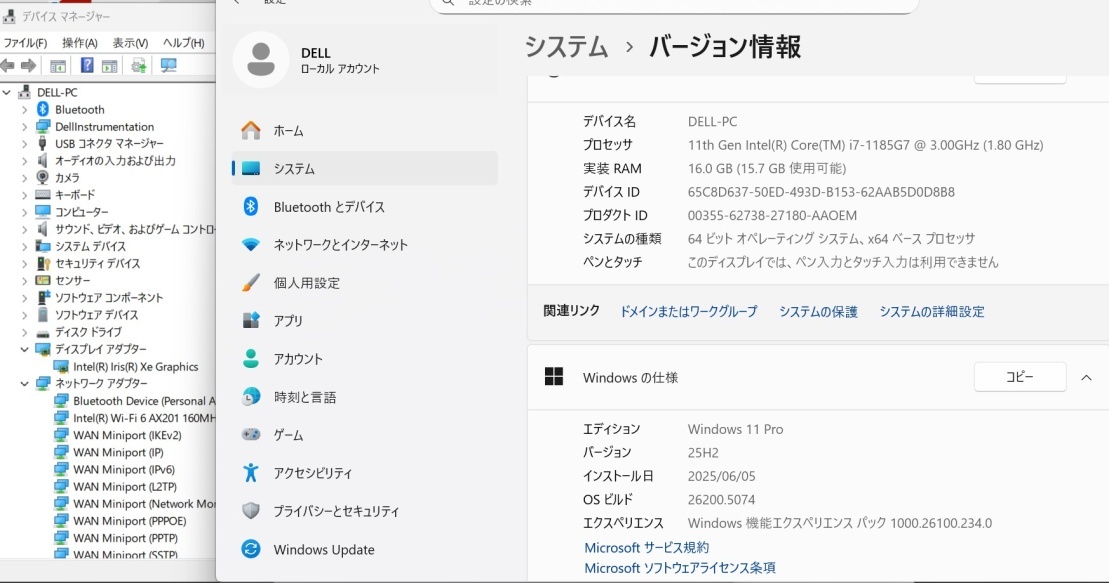
Task: Click Device Manager forward arrow toolbar icon
Action: click(x=28, y=66)
